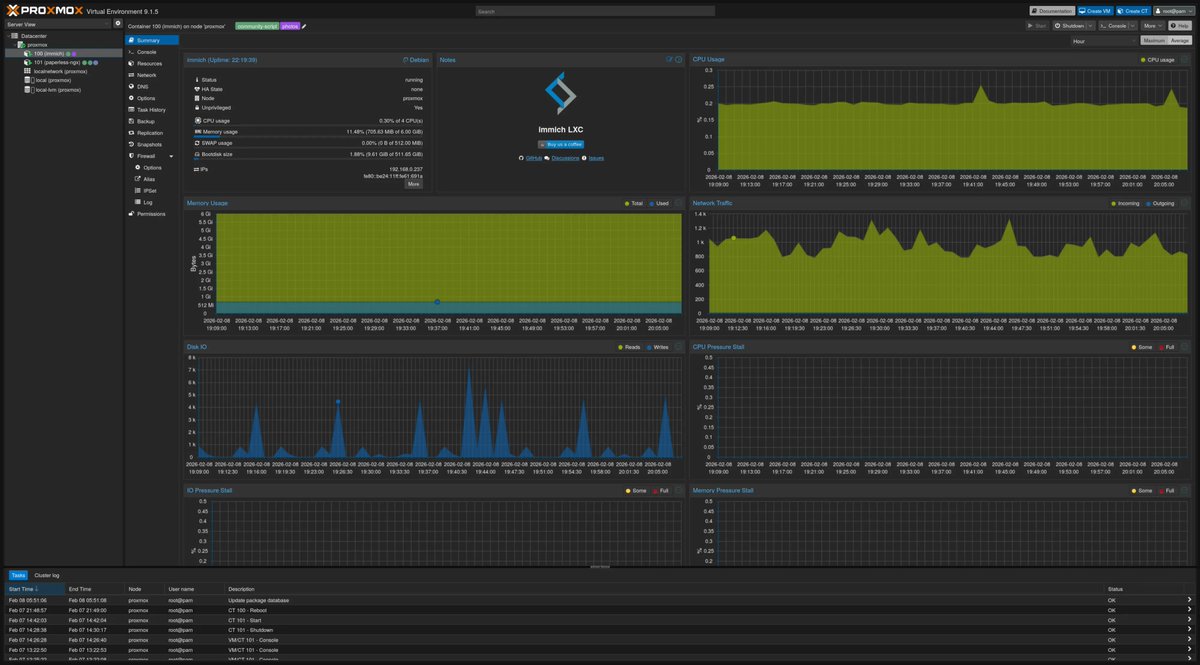The height and width of the screenshot is (665, 1200).
Task: Click the gear icon beside Server View
Action: click(118, 23)
